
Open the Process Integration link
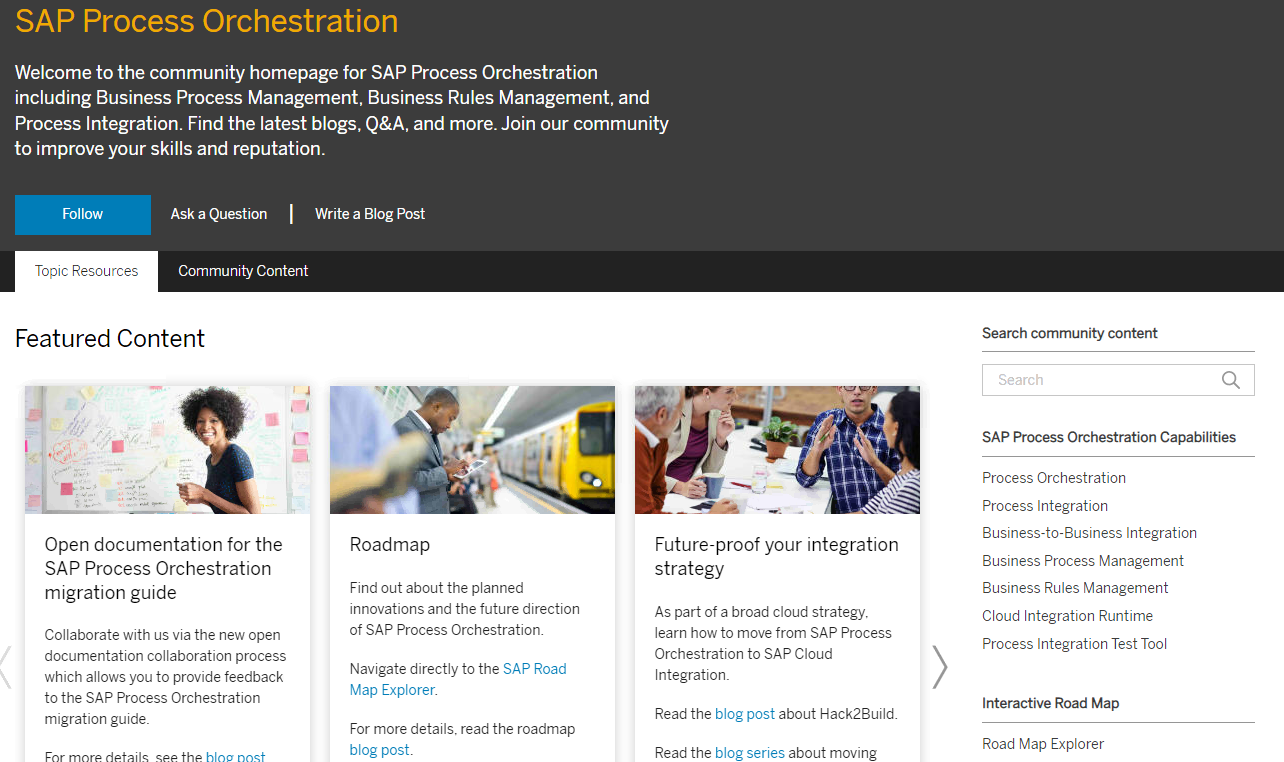1045,506
